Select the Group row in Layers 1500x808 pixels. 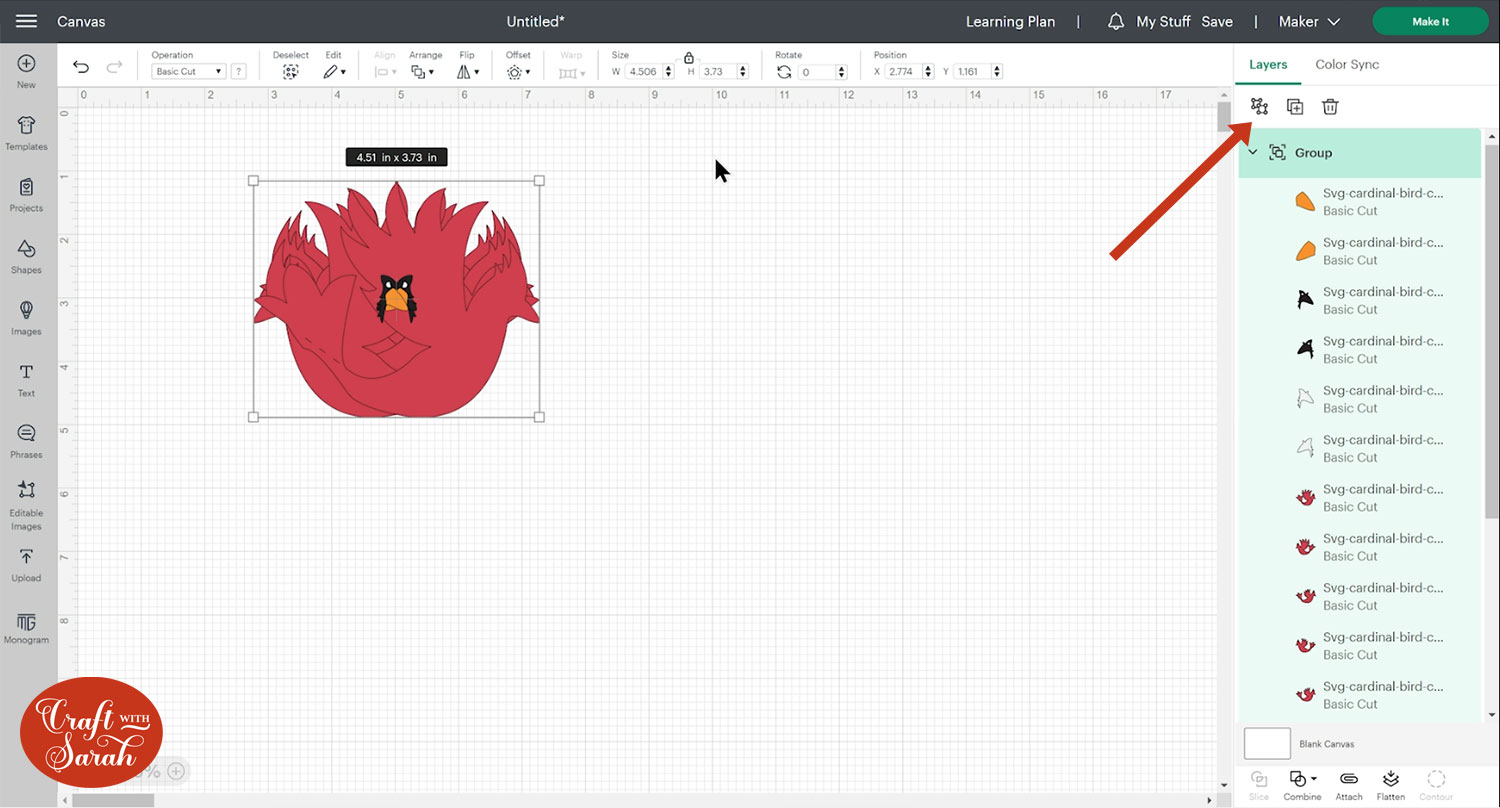tap(1360, 153)
